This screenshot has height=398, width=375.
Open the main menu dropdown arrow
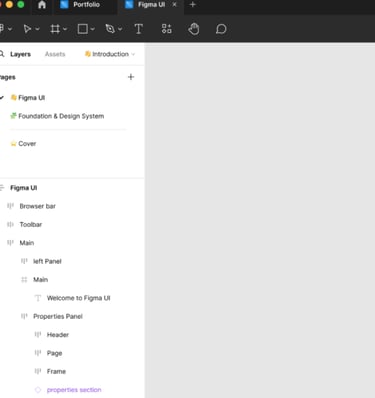[10, 29]
